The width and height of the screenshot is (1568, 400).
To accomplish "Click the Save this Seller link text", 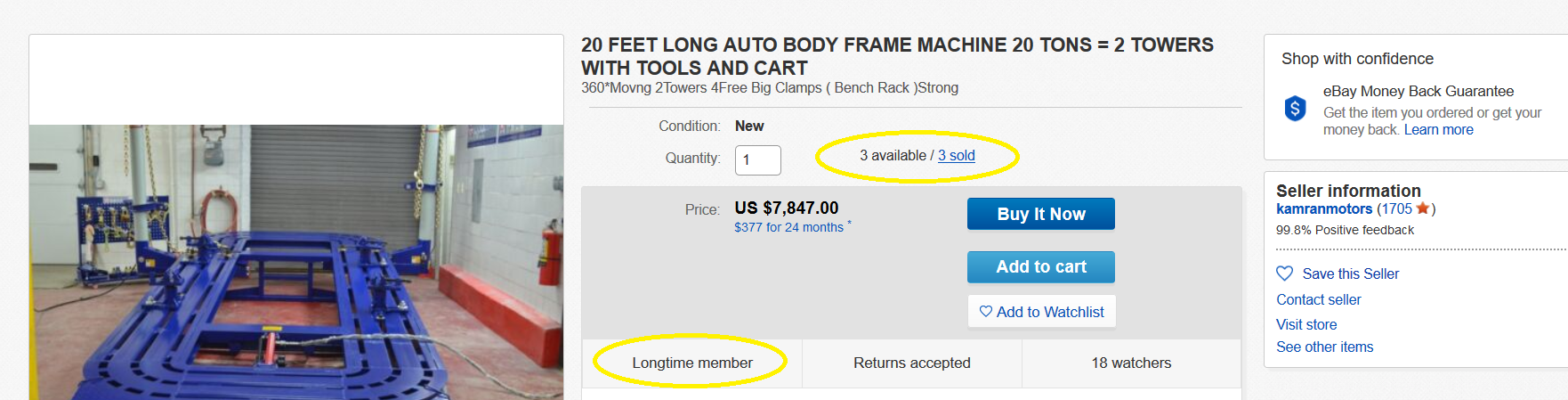I will (x=1351, y=273).
